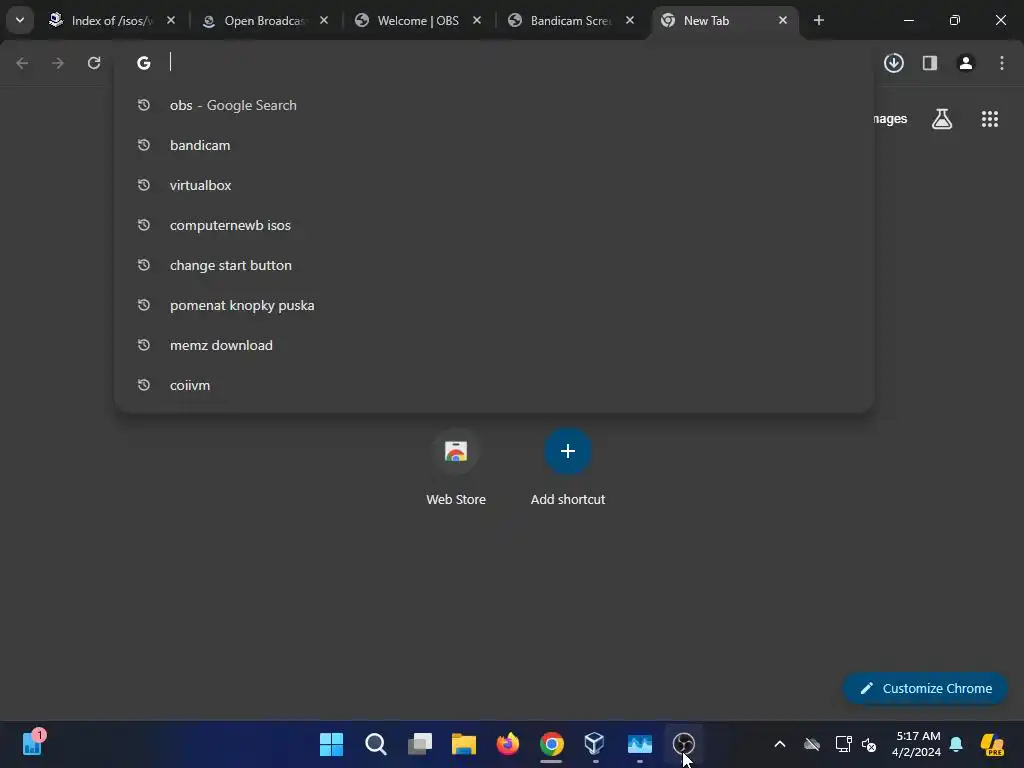Screen dimensions: 1024x768
Task: Expand the hidden system tray icons
Action: click(780, 744)
